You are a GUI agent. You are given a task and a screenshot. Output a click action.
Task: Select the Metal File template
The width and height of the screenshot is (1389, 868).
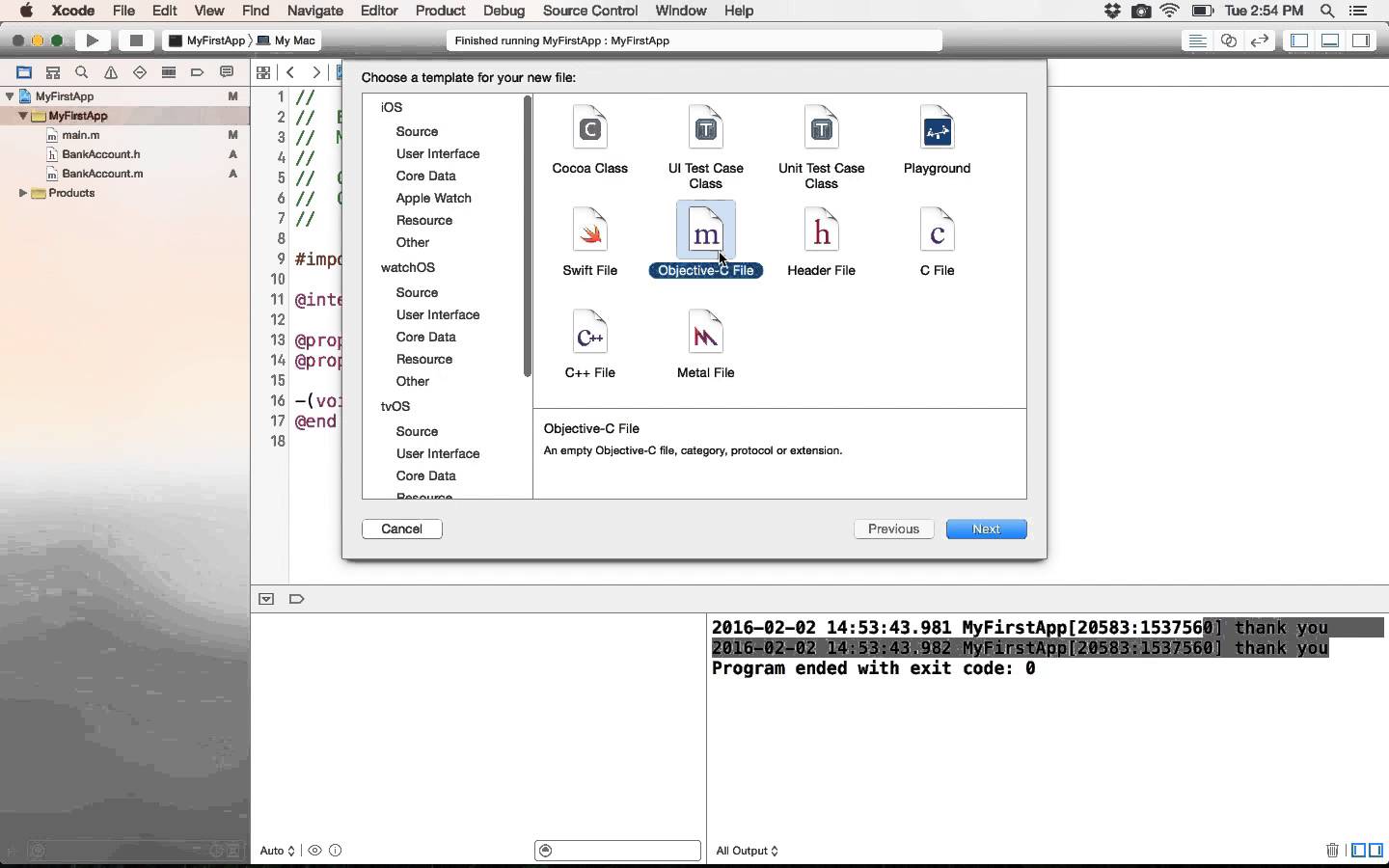coord(705,344)
